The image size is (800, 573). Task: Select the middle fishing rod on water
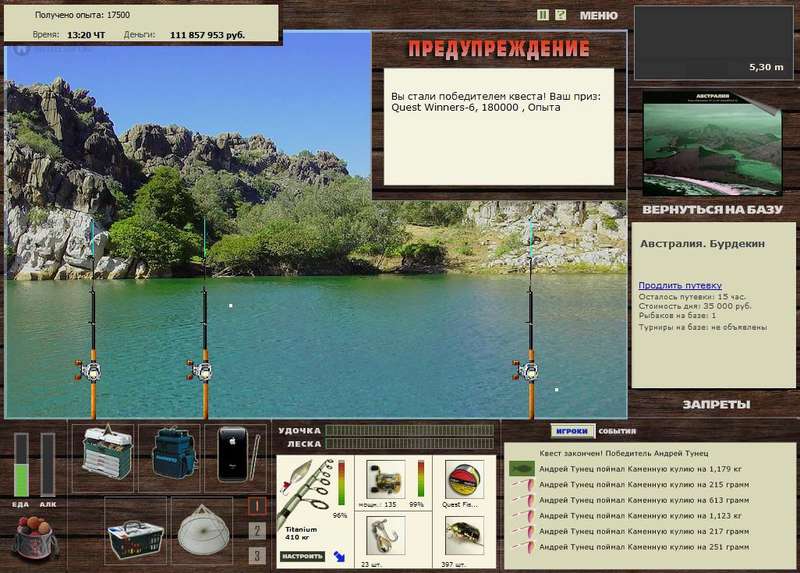(x=204, y=319)
